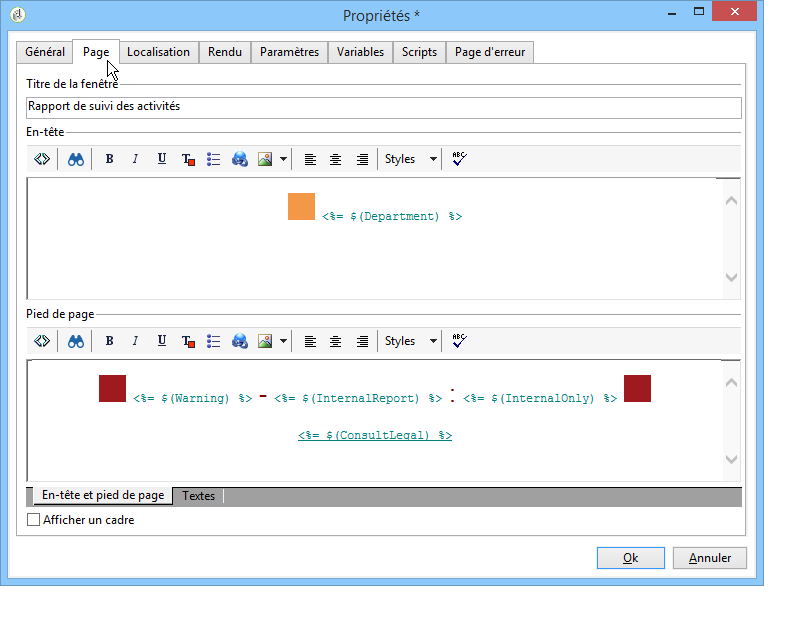Click the down scroll arrow in En-tête editor

pos(731,277)
